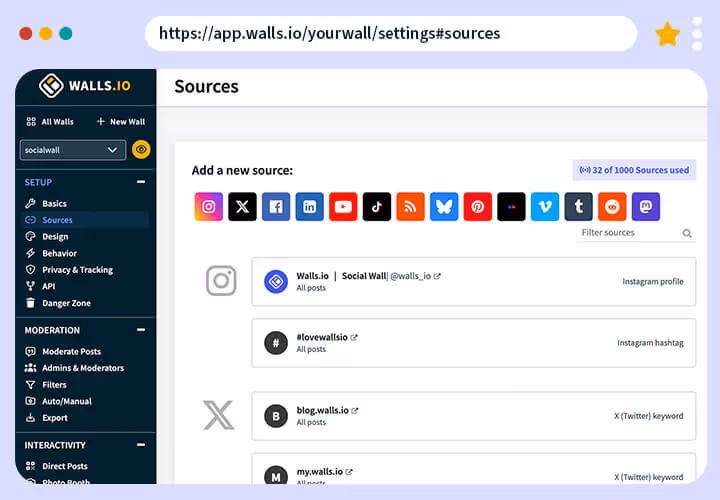Add a Vimeo source
Screen dimensions: 720x500
tap(545, 207)
